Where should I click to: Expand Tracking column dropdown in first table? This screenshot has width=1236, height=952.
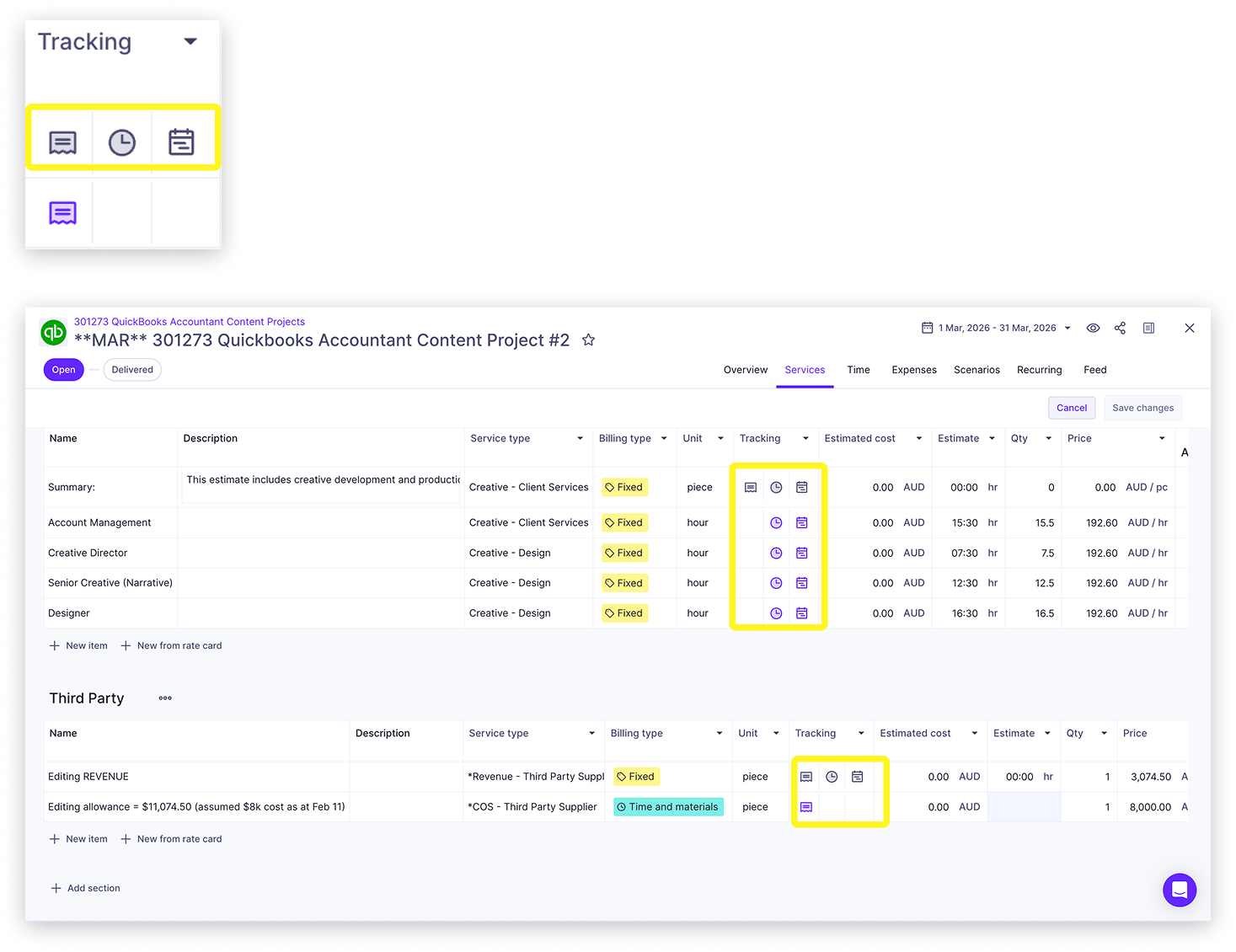pos(805,439)
